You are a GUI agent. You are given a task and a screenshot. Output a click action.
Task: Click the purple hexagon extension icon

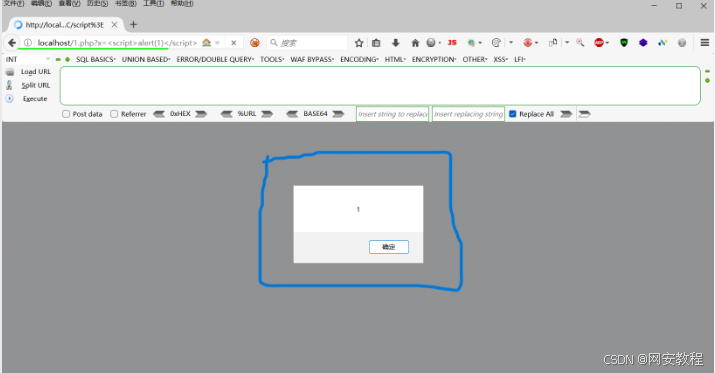tap(643, 43)
